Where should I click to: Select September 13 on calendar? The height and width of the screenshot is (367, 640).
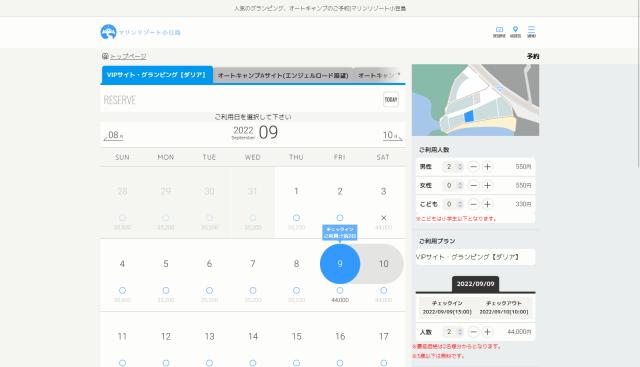[209, 340]
